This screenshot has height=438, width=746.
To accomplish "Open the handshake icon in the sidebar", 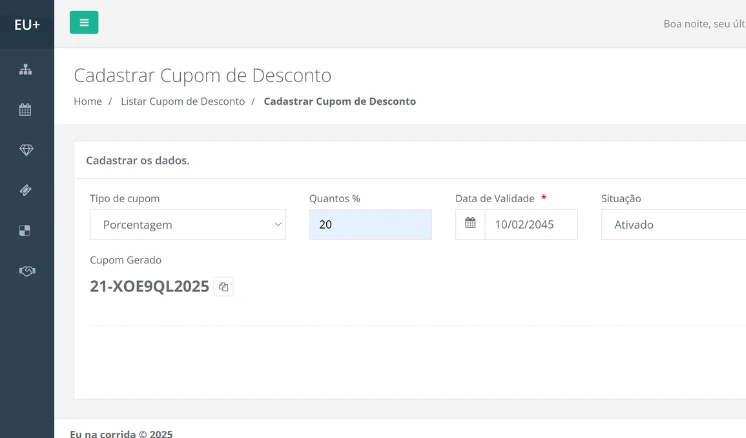I will (x=26, y=270).
